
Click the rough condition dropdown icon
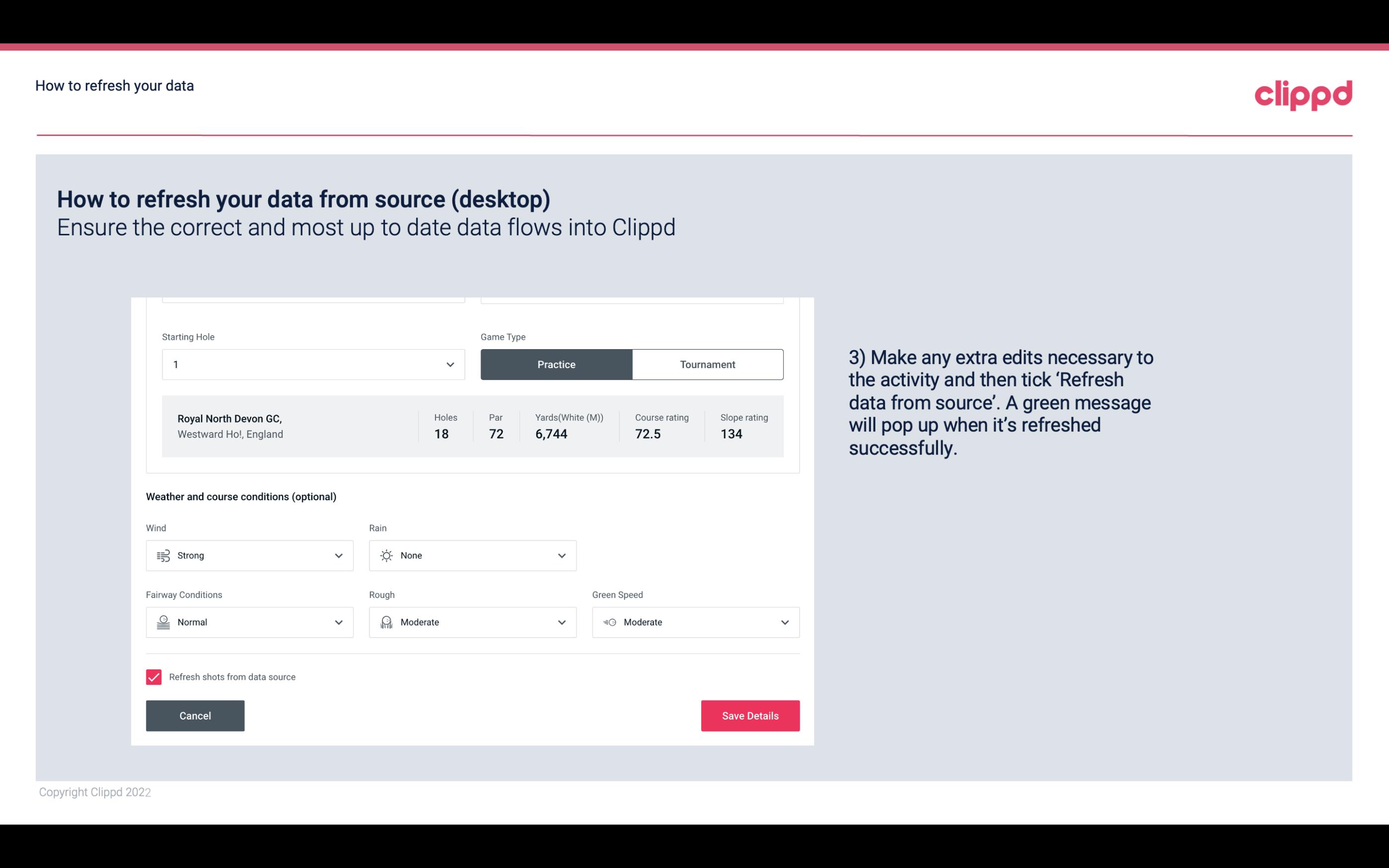[562, 622]
